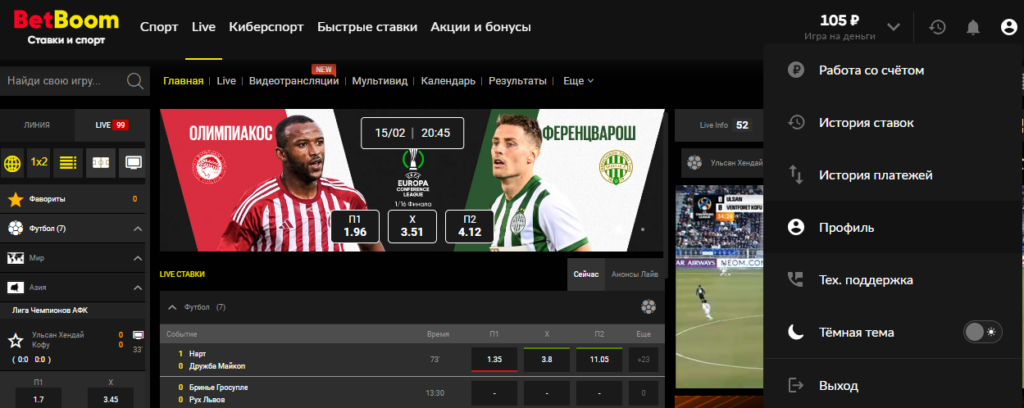Image resolution: width=1024 pixels, height=408 pixels.
Task: Open Киберспорт in main navigation
Action: [x=266, y=27]
